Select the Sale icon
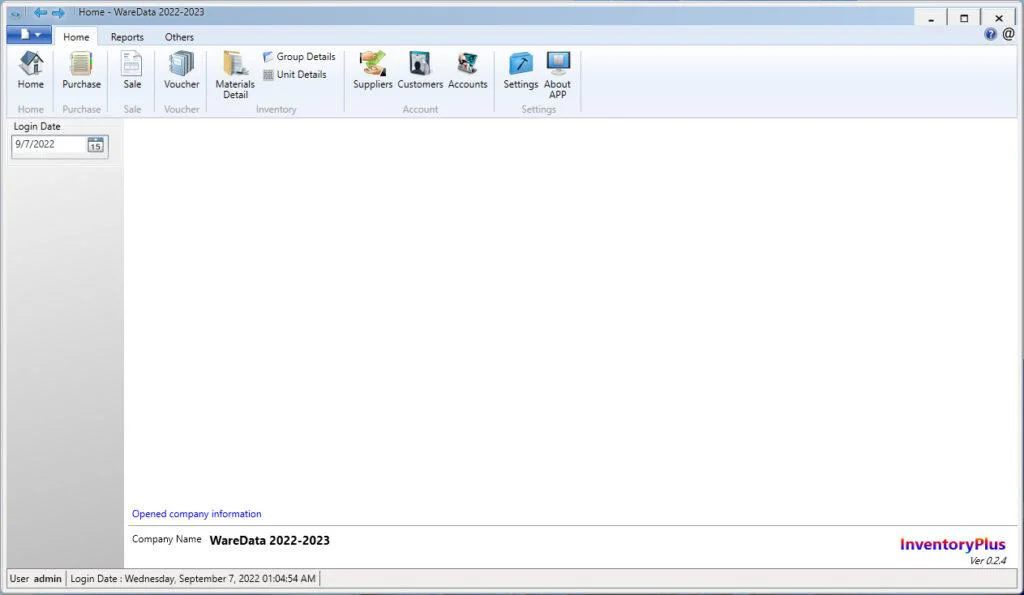 (x=132, y=72)
